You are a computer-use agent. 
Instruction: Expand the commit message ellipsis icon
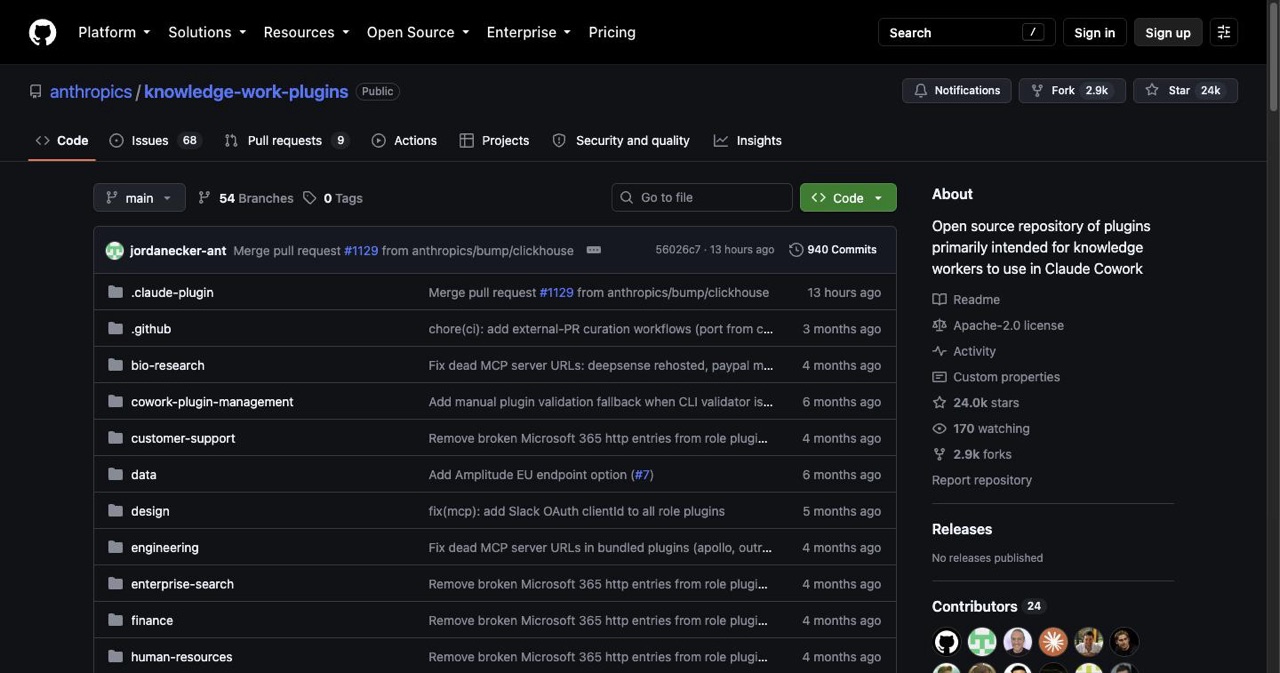pyautogui.click(x=594, y=250)
